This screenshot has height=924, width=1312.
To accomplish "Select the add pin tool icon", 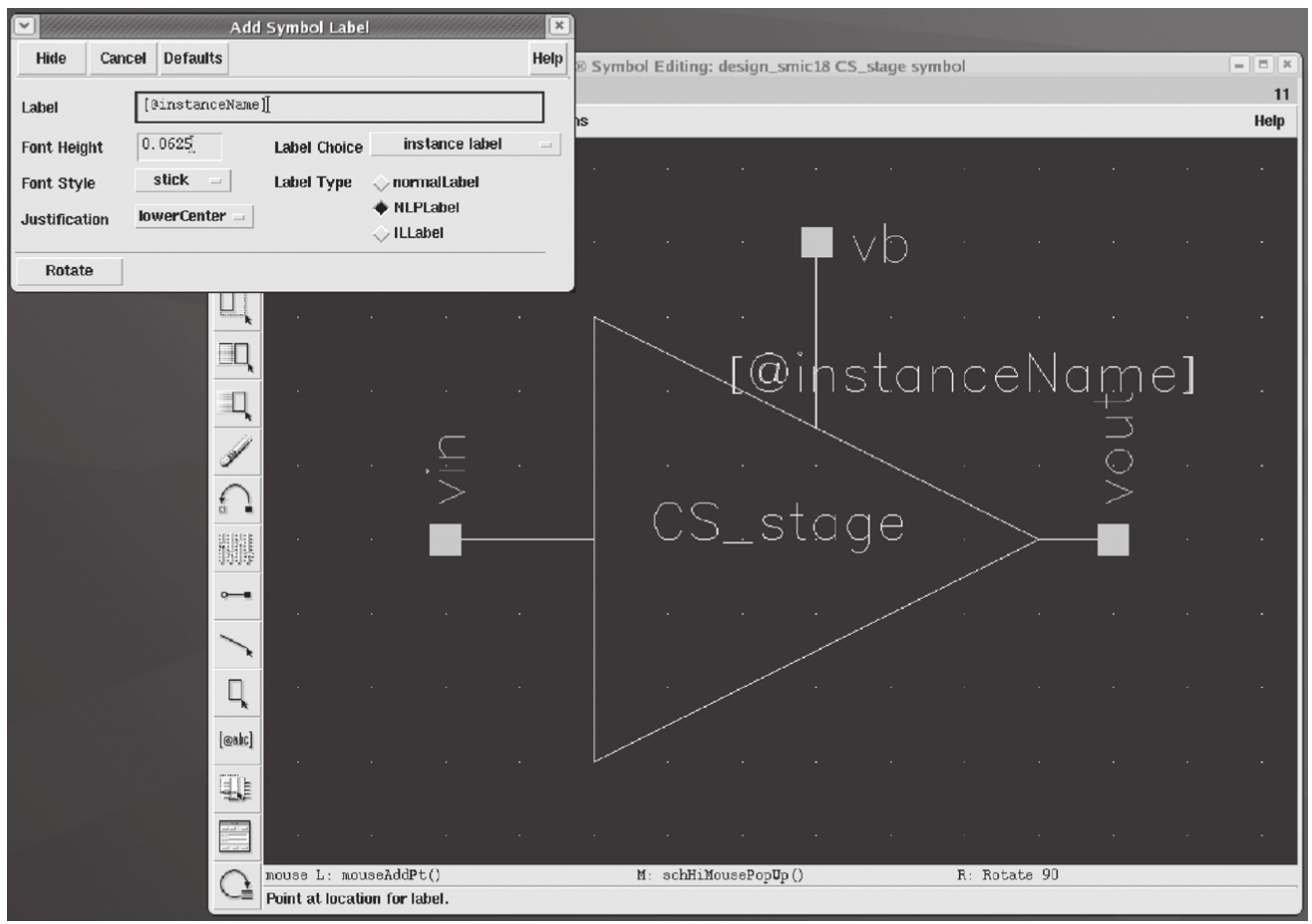I will coord(235,595).
